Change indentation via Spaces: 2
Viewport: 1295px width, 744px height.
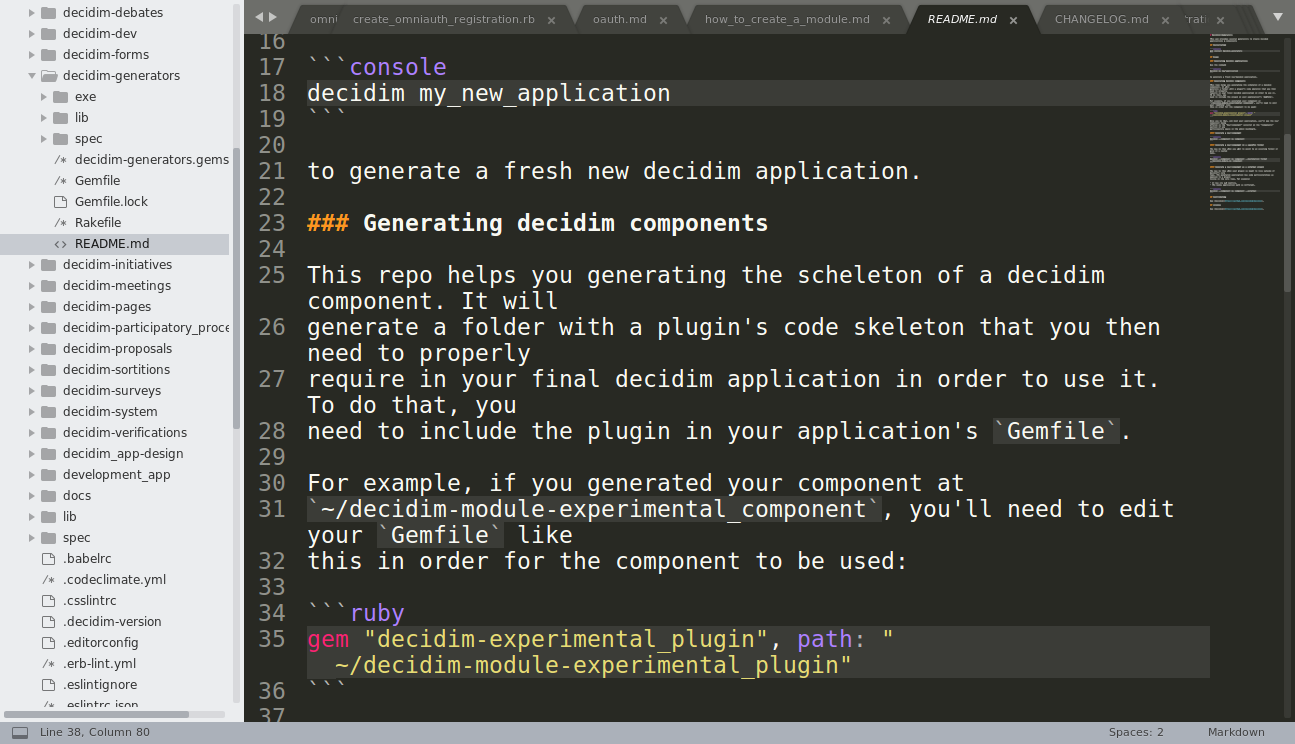coord(1136,732)
